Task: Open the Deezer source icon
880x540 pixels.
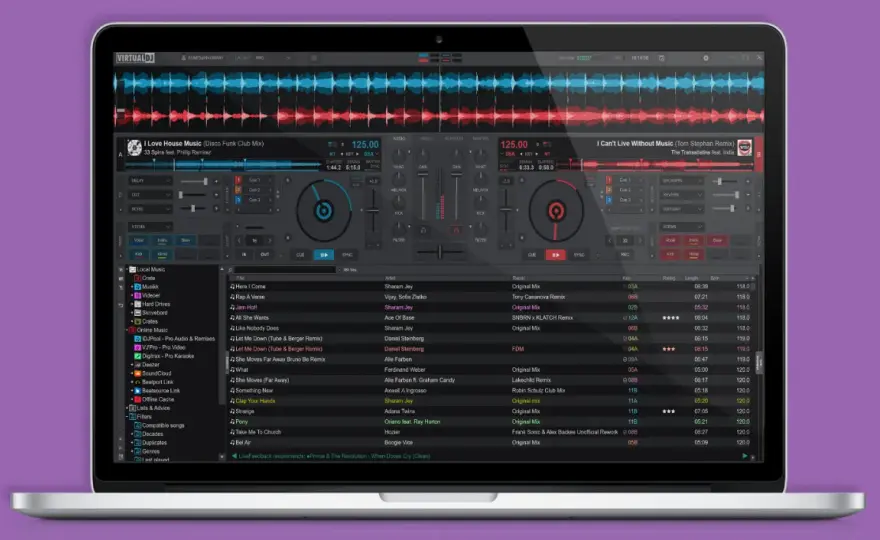Action: pyautogui.click(x=138, y=365)
